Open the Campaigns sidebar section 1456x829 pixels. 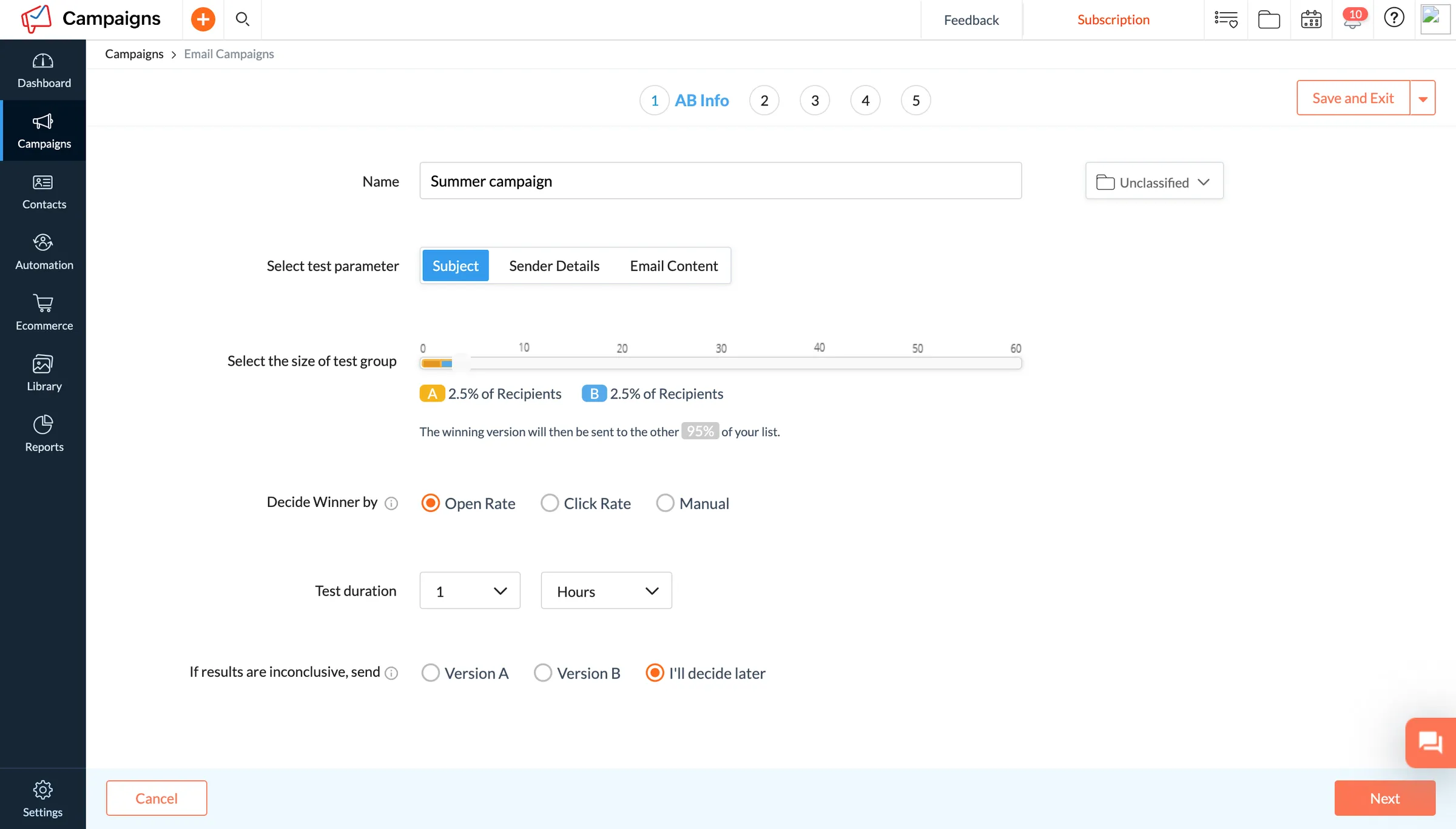point(43,130)
